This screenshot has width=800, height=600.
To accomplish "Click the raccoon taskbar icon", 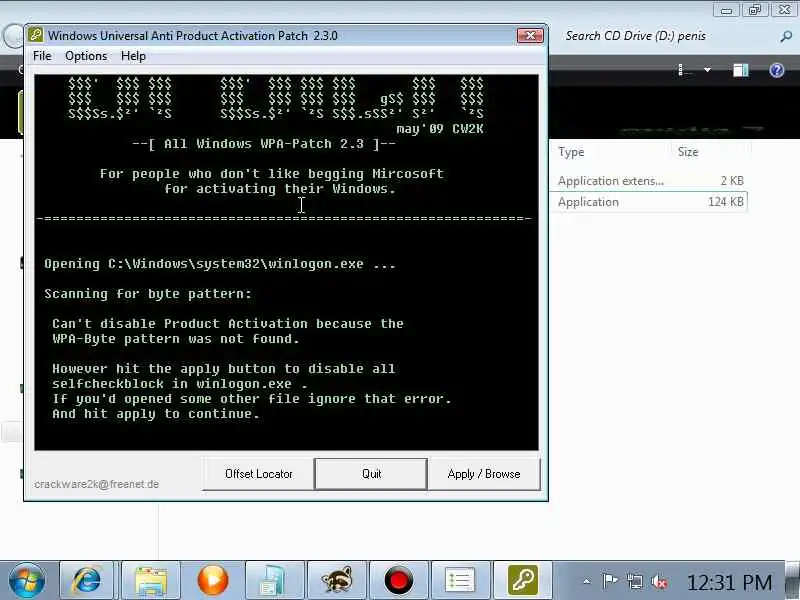I will click(x=337, y=581).
